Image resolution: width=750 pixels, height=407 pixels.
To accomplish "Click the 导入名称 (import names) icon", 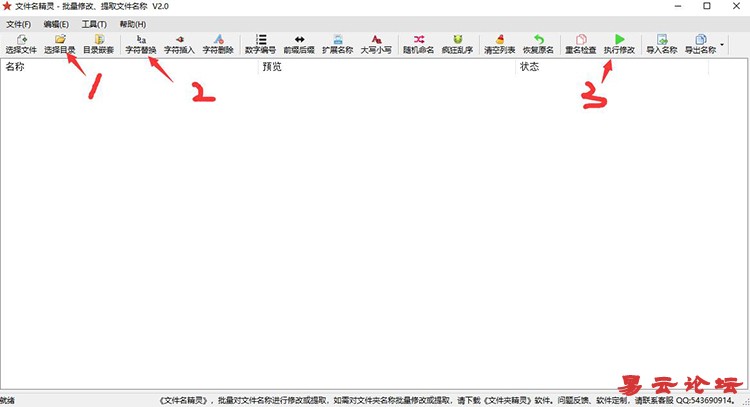I will pos(662,44).
